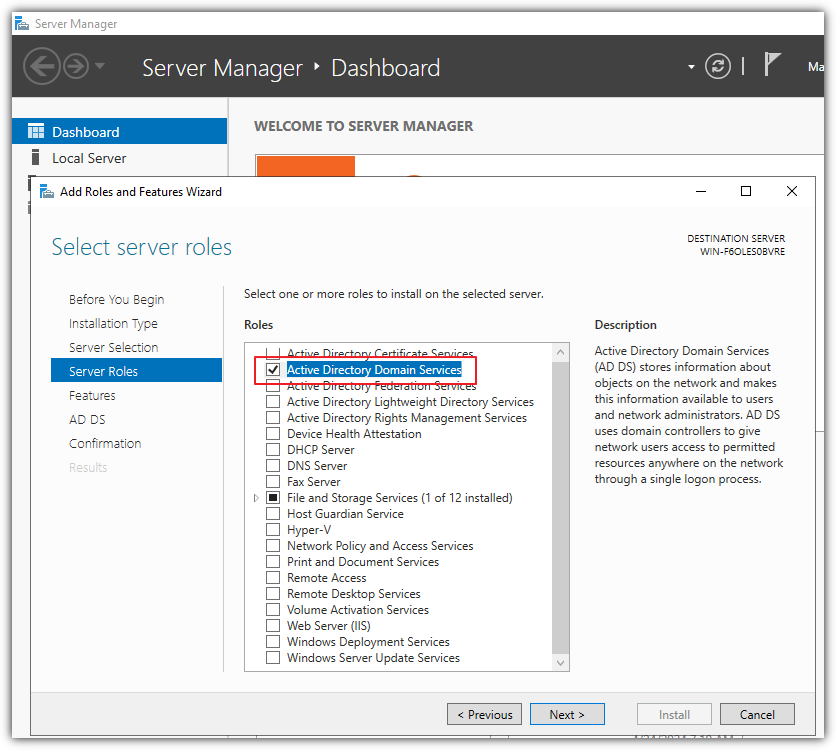Screen dimensions: 837x751
Task: Check the Remote Access role
Action: (273, 578)
